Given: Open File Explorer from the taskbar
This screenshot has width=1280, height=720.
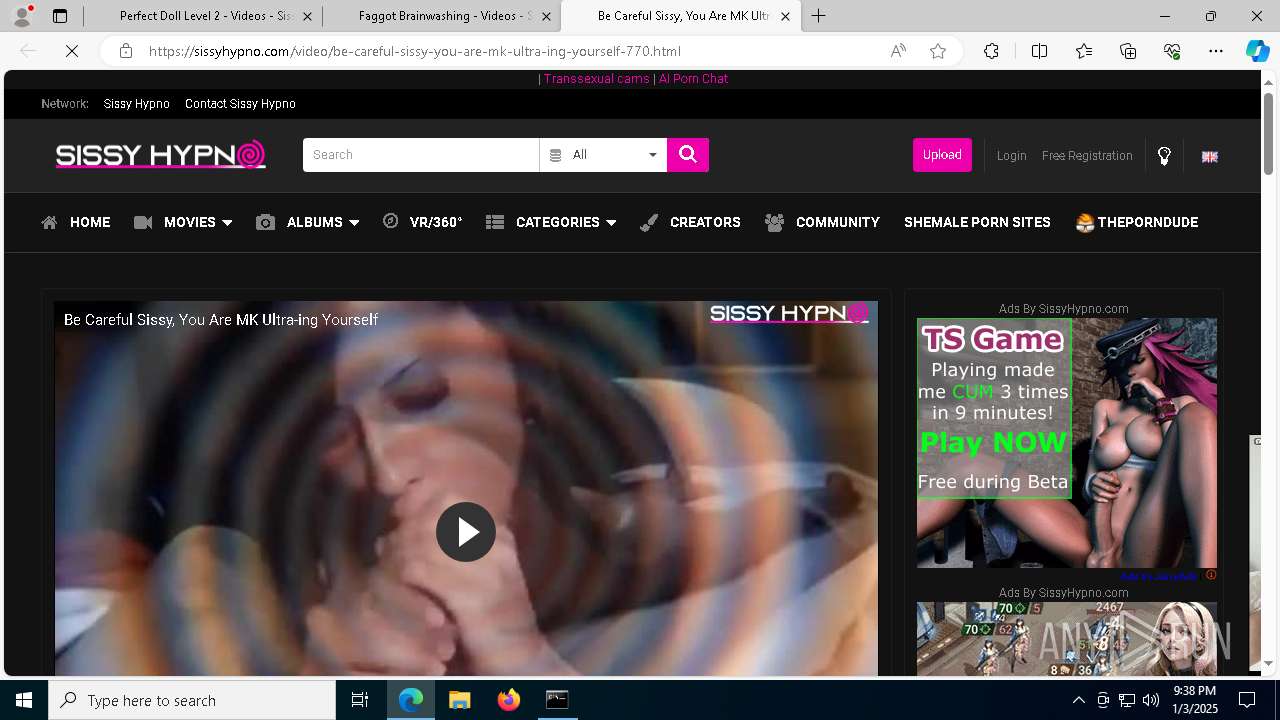Looking at the screenshot, I should pyautogui.click(x=459, y=700).
